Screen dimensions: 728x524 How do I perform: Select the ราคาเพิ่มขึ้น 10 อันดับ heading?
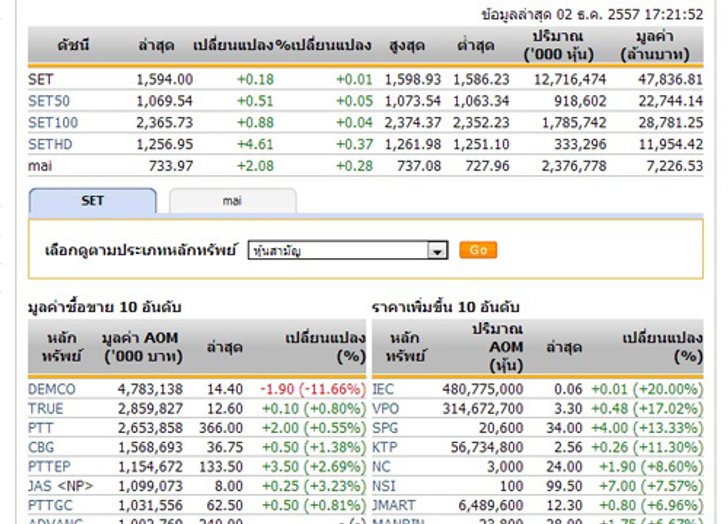[445, 307]
